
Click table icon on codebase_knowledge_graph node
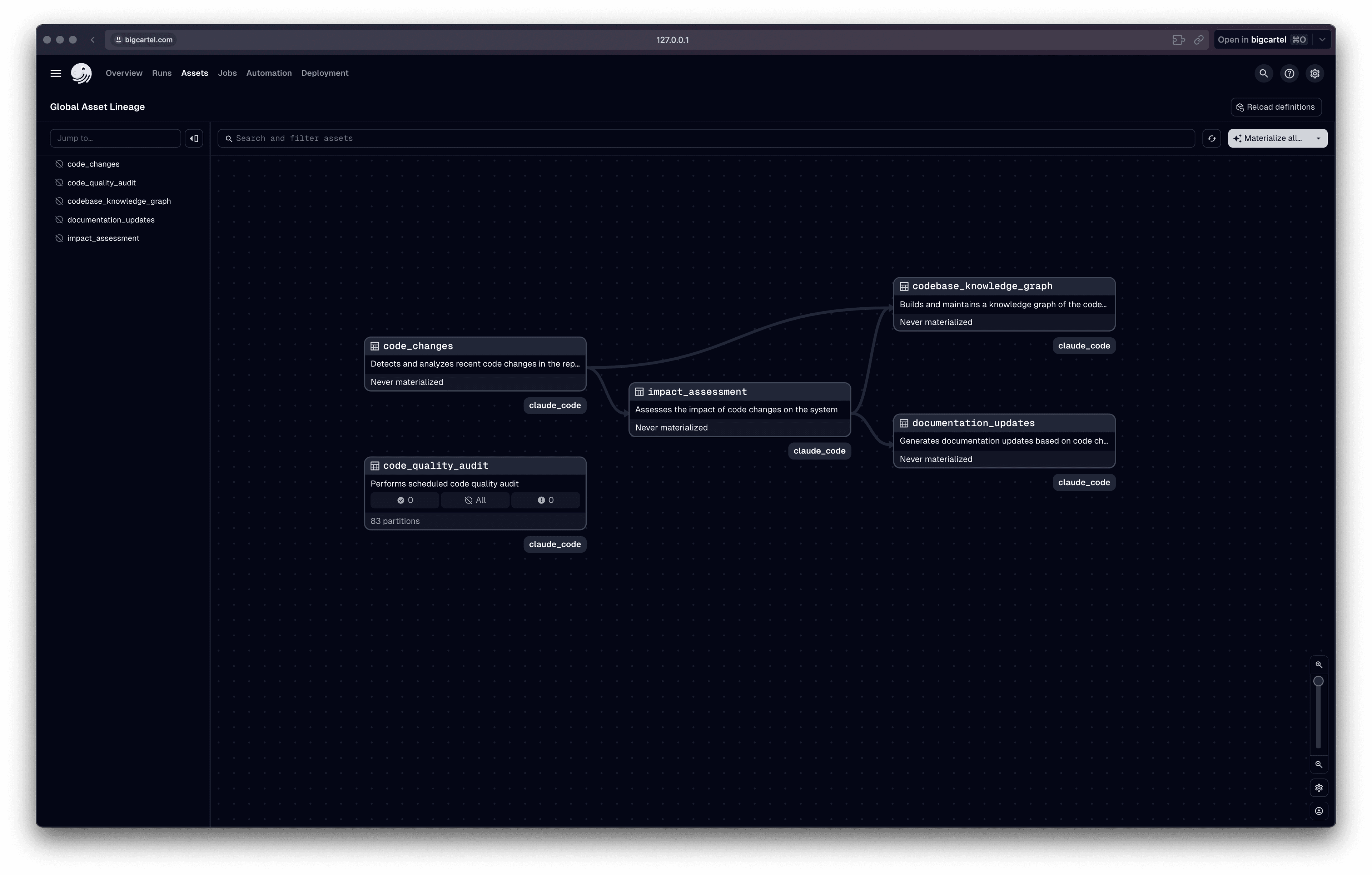[x=904, y=287]
